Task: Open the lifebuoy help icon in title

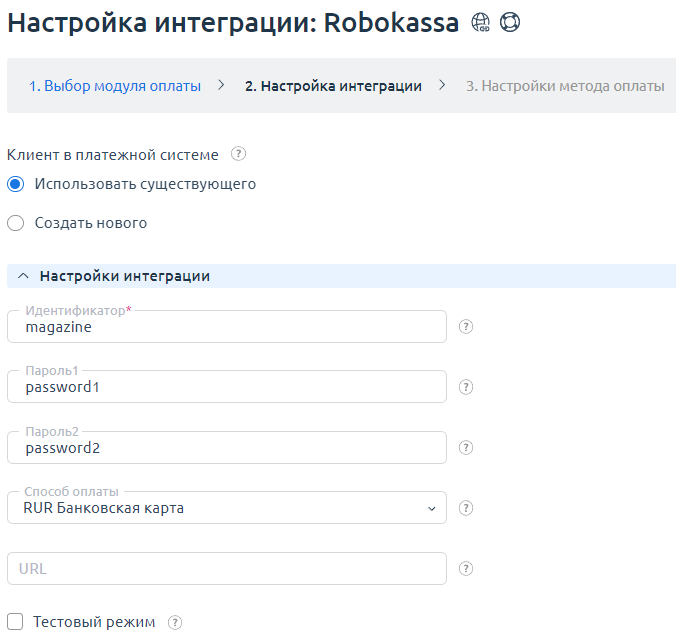Action: (x=510, y=22)
